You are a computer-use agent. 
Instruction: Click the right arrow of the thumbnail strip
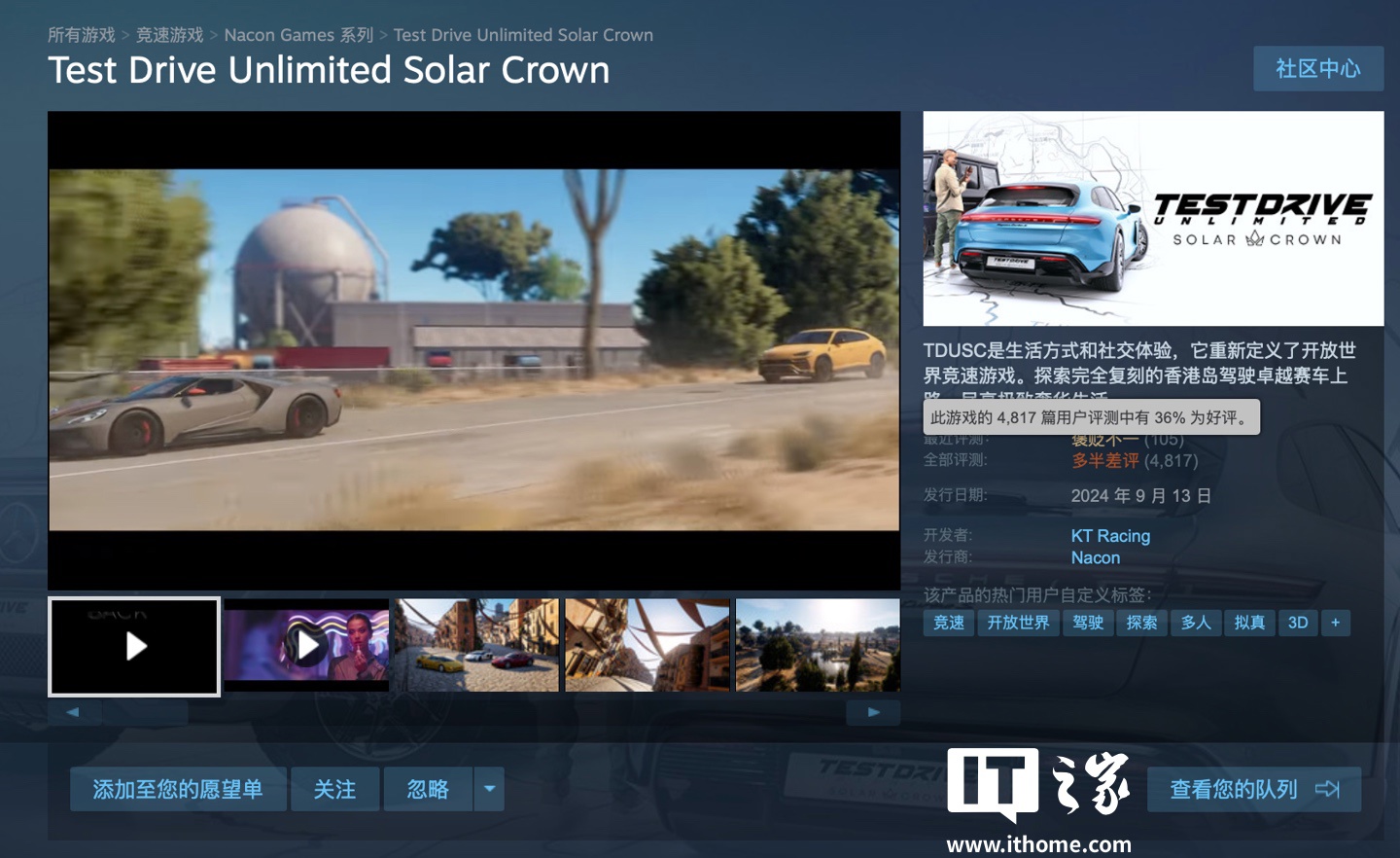[x=873, y=712]
